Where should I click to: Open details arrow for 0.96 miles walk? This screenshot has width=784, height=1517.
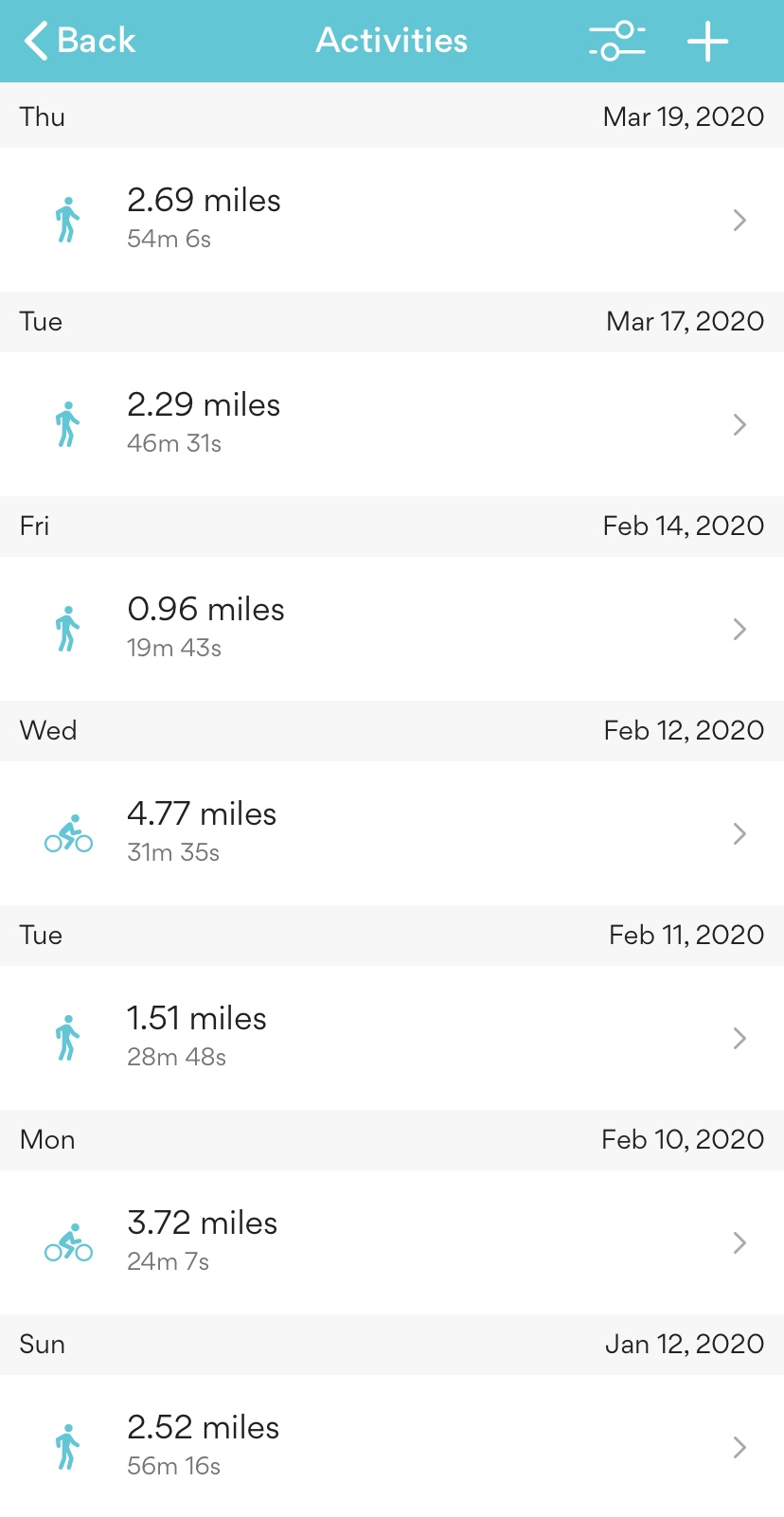coord(739,629)
